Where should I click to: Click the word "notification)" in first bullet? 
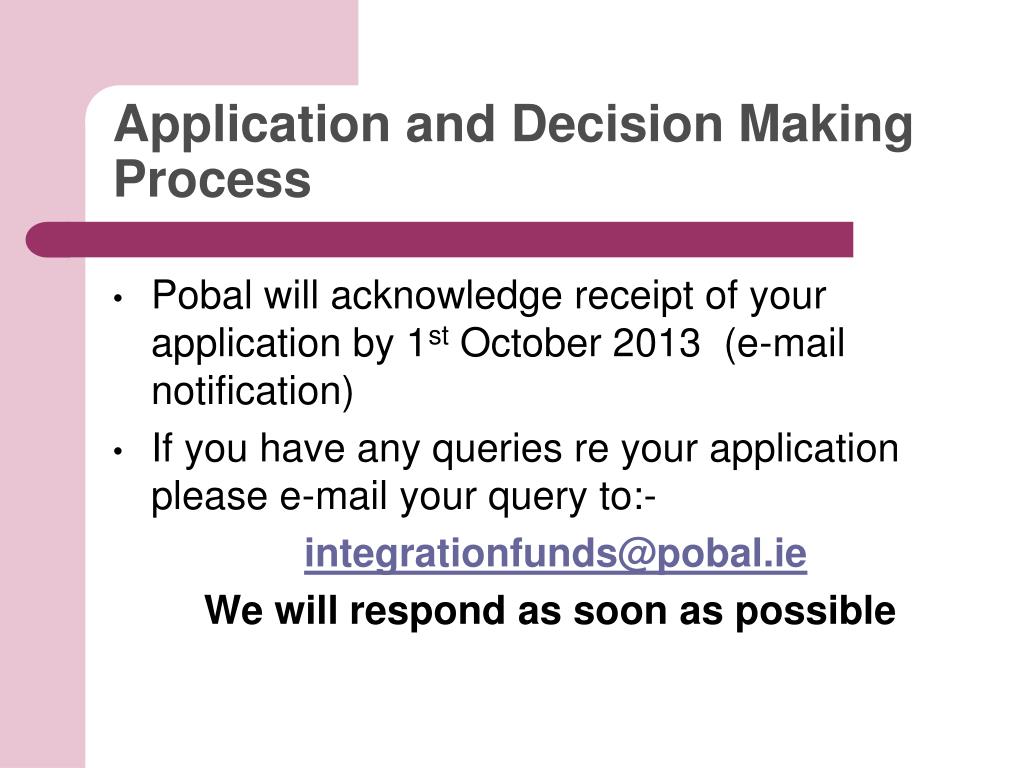253,392
